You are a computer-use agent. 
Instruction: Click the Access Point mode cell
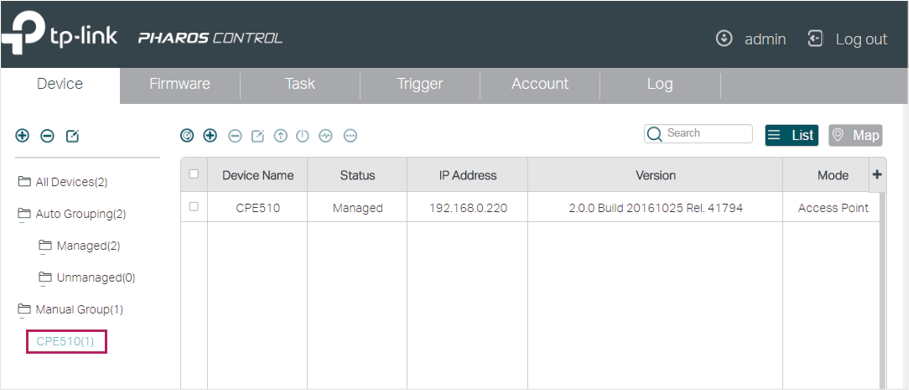833,208
